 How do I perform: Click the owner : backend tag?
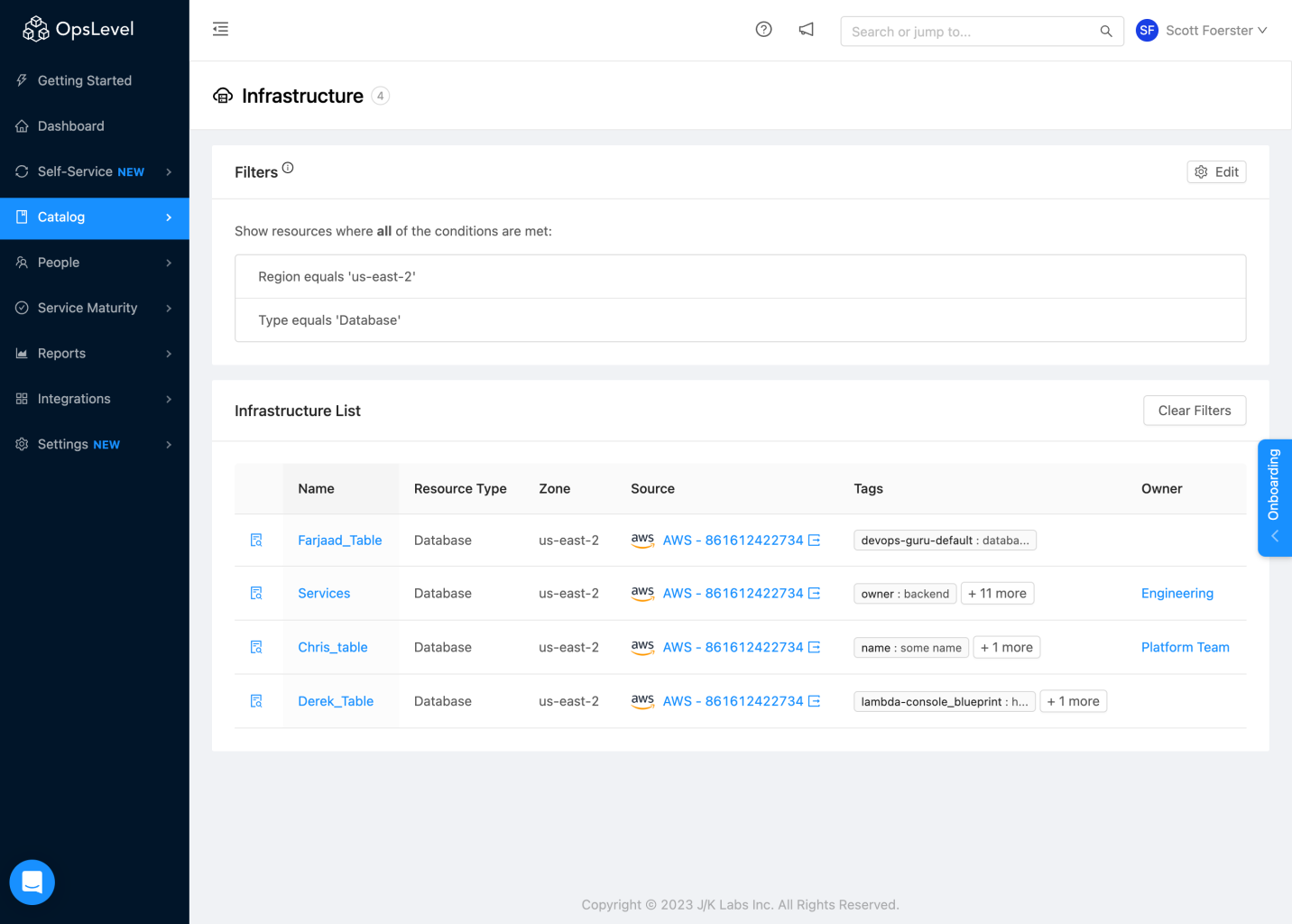(905, 593)
